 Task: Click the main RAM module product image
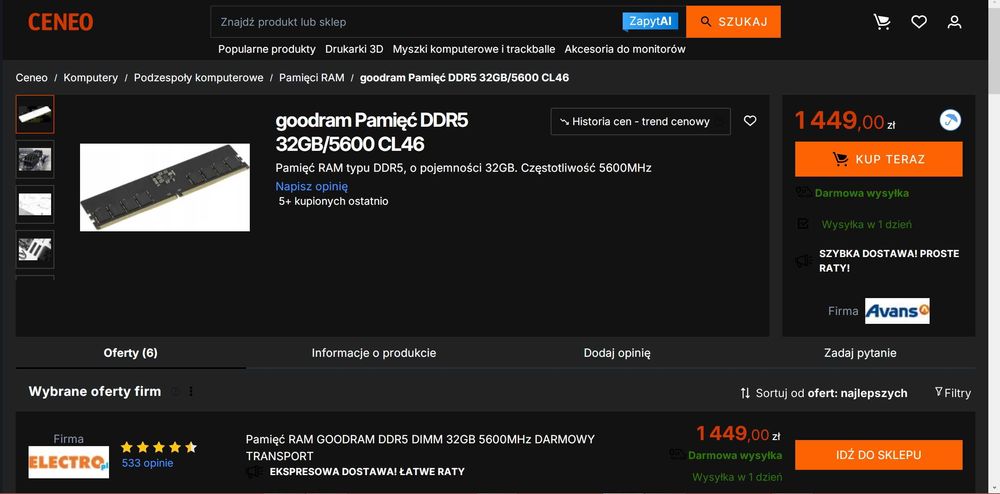165,187
